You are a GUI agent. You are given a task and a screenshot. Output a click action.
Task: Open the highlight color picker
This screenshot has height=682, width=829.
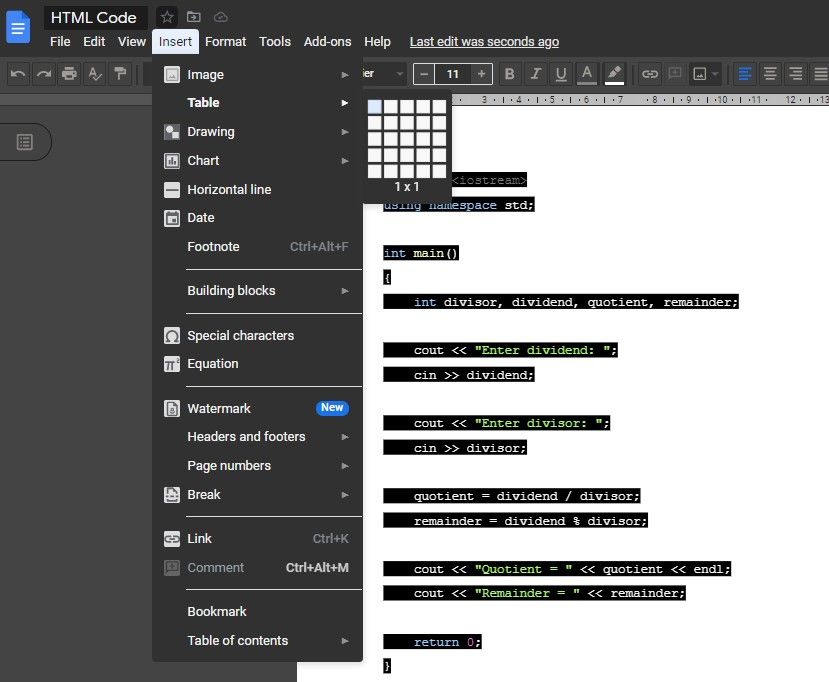(x=615, y=73)
